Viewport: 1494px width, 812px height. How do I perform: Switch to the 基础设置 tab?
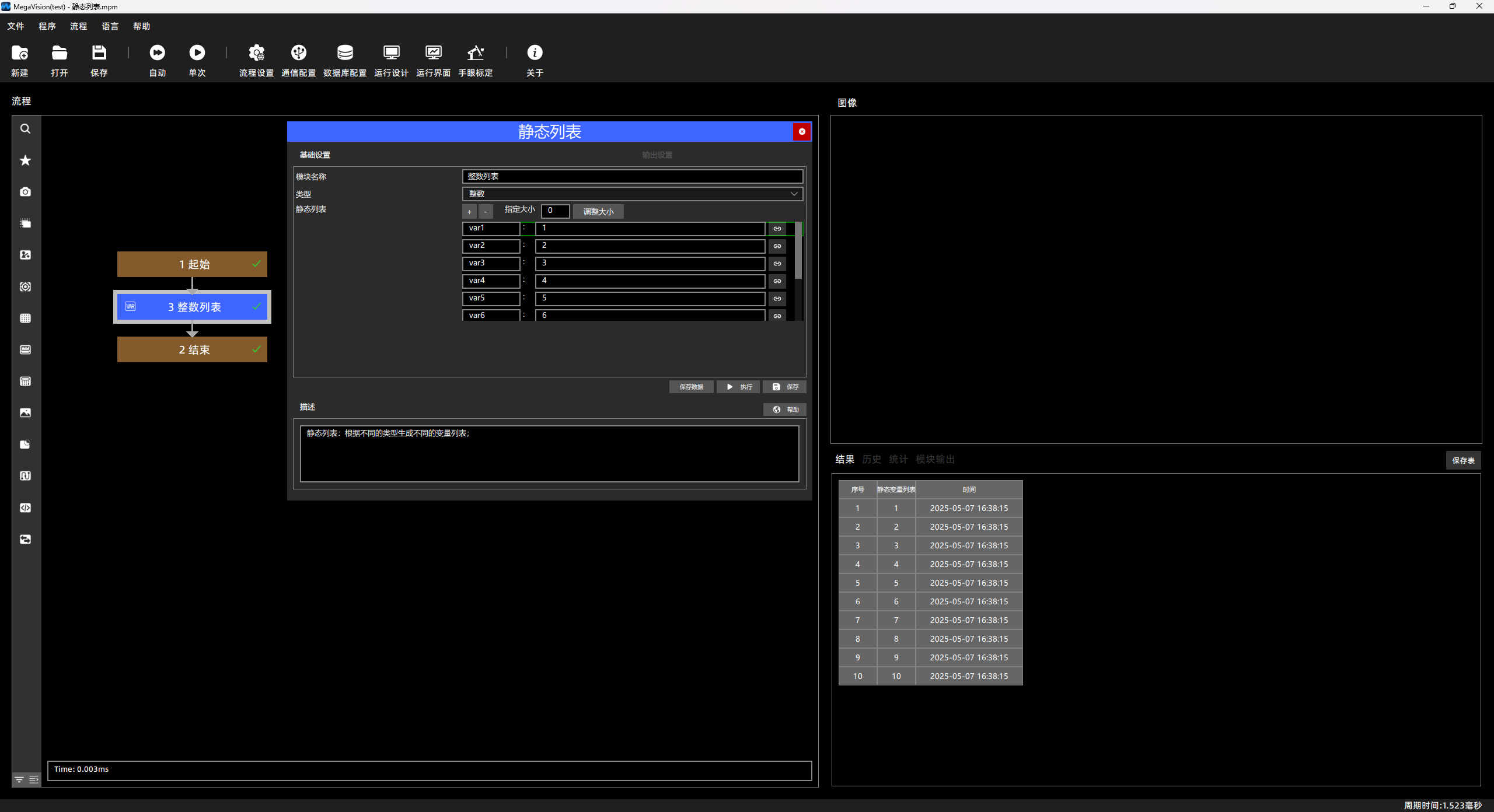click(315, 155)
